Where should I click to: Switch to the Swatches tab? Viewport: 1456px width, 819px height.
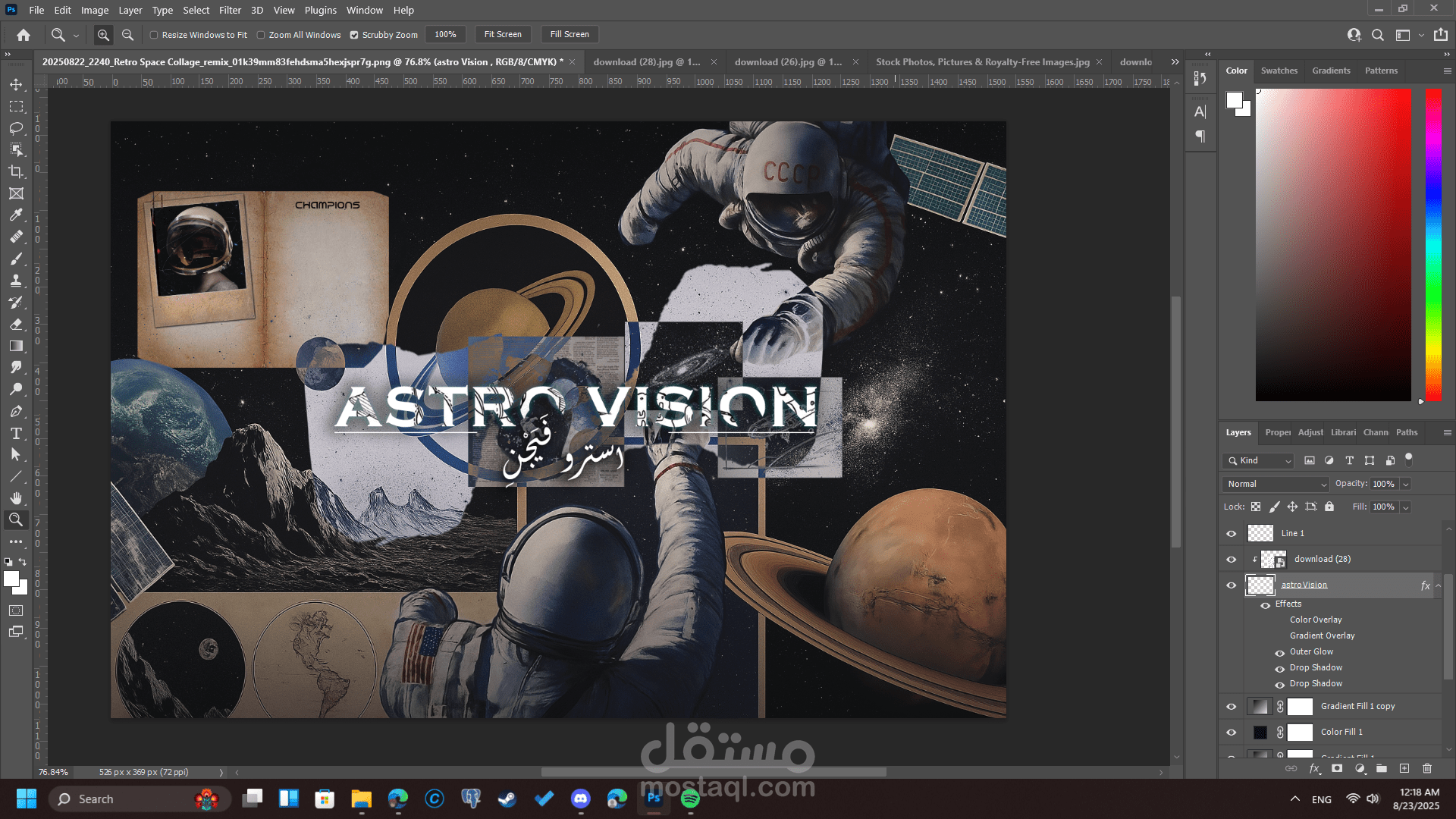point(1279,71)
